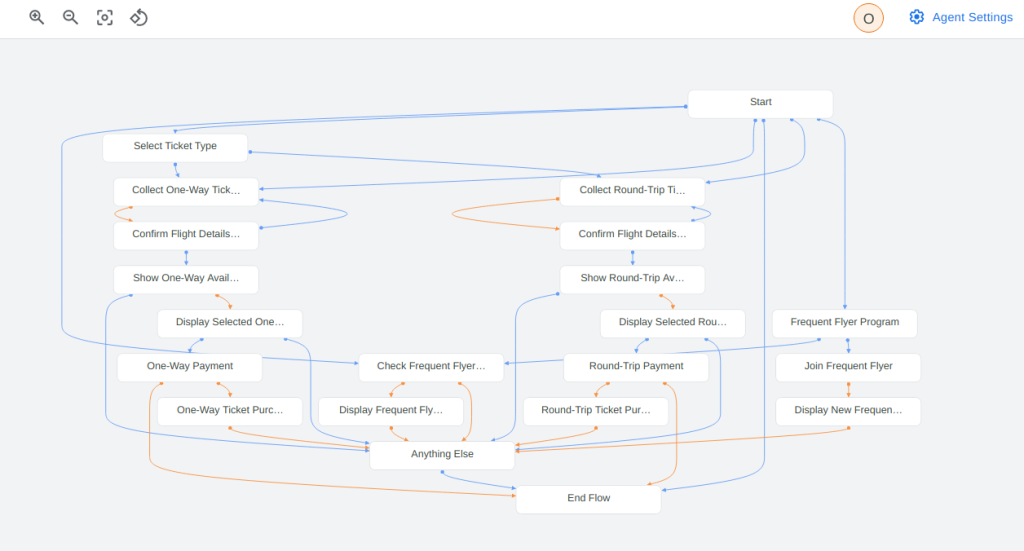Select the Check Frequent Flyer node
This screenshot has height=551, width=1024.
pos(431,367)
